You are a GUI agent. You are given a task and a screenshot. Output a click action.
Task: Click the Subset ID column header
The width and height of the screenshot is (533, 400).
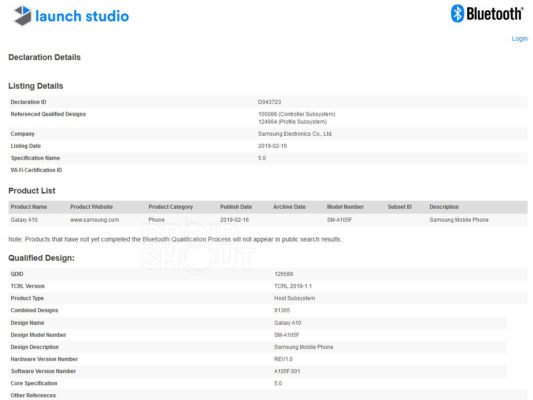pyautogui.click(x=400, y=207)
